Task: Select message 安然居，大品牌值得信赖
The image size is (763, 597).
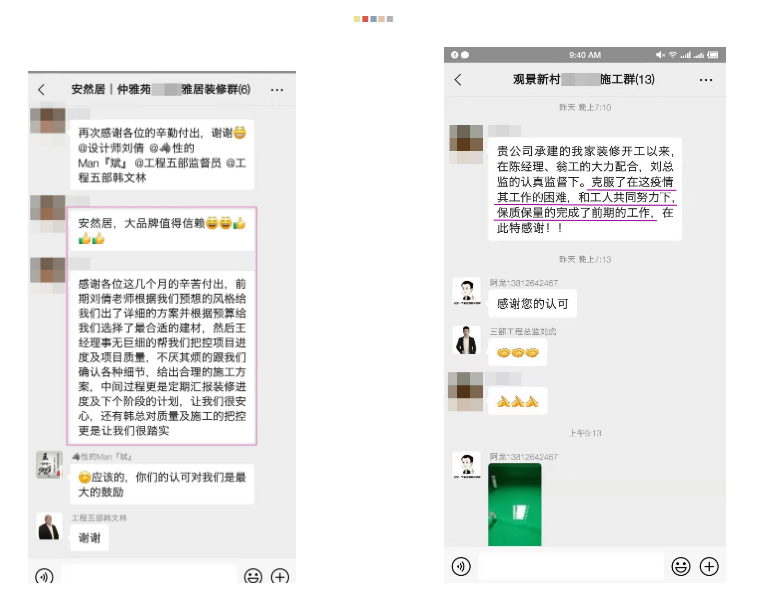Action: tap(162, 231)
